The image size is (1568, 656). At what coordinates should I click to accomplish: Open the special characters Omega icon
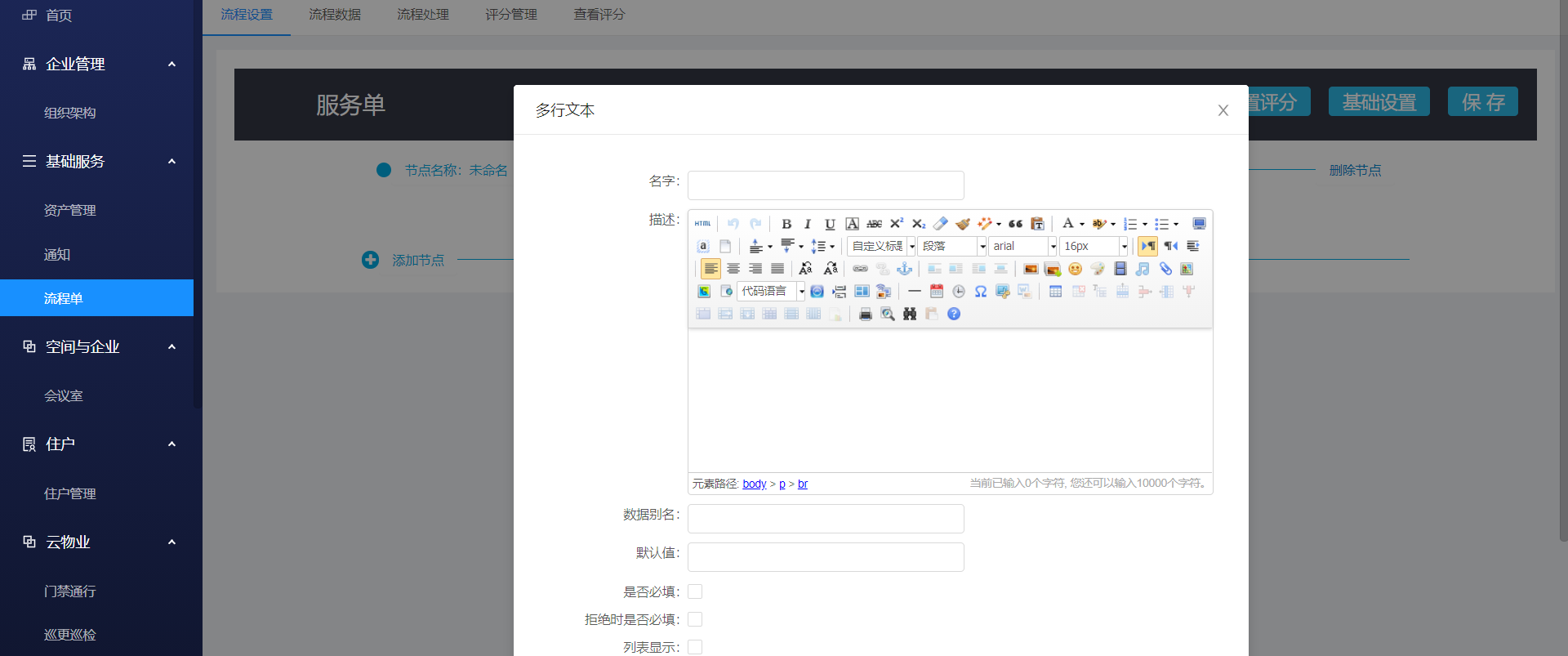pyautogui.click(x=981, y=292)
